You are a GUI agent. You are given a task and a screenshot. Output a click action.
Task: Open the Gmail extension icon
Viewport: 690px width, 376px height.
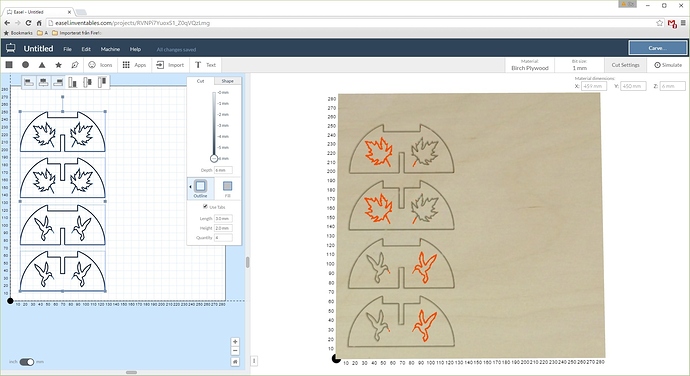[672, 23]
